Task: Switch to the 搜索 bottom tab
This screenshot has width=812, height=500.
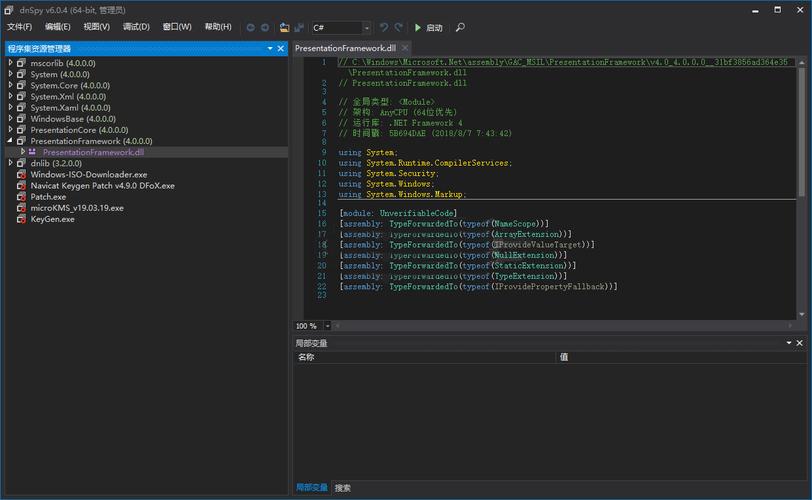Action: coord(343,488)
